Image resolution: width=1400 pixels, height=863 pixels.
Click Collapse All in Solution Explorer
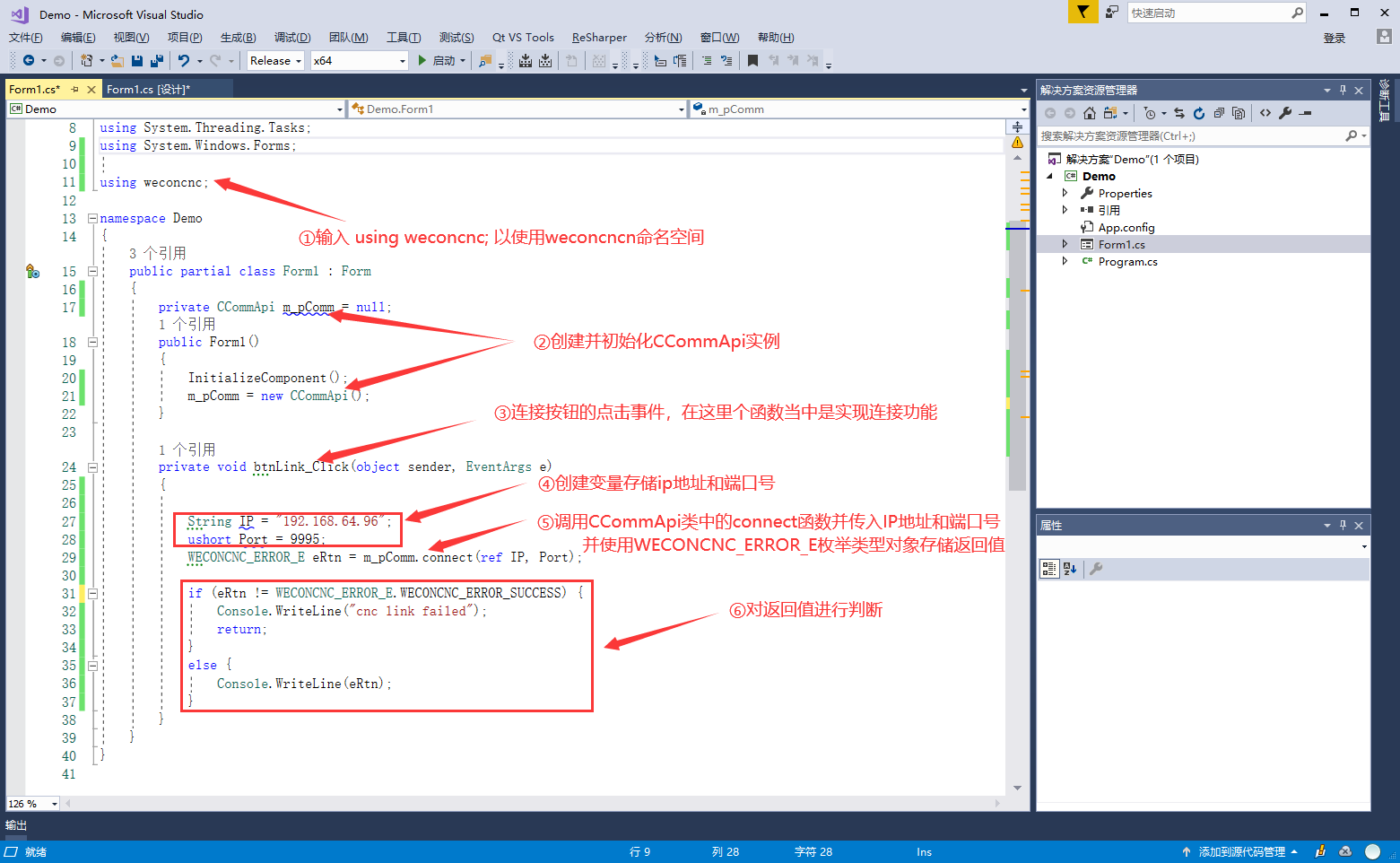[x=1219, y=113]
